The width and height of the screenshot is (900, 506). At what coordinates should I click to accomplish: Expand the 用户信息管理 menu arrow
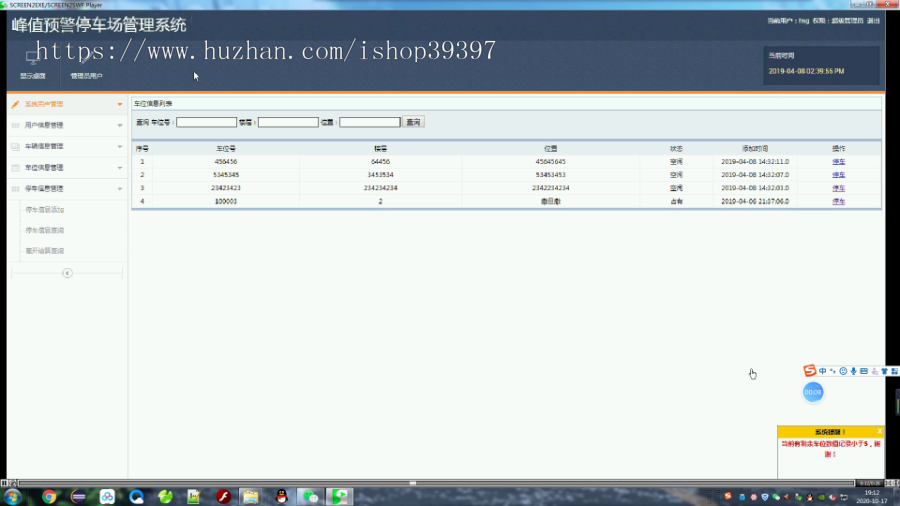point(120,125)
